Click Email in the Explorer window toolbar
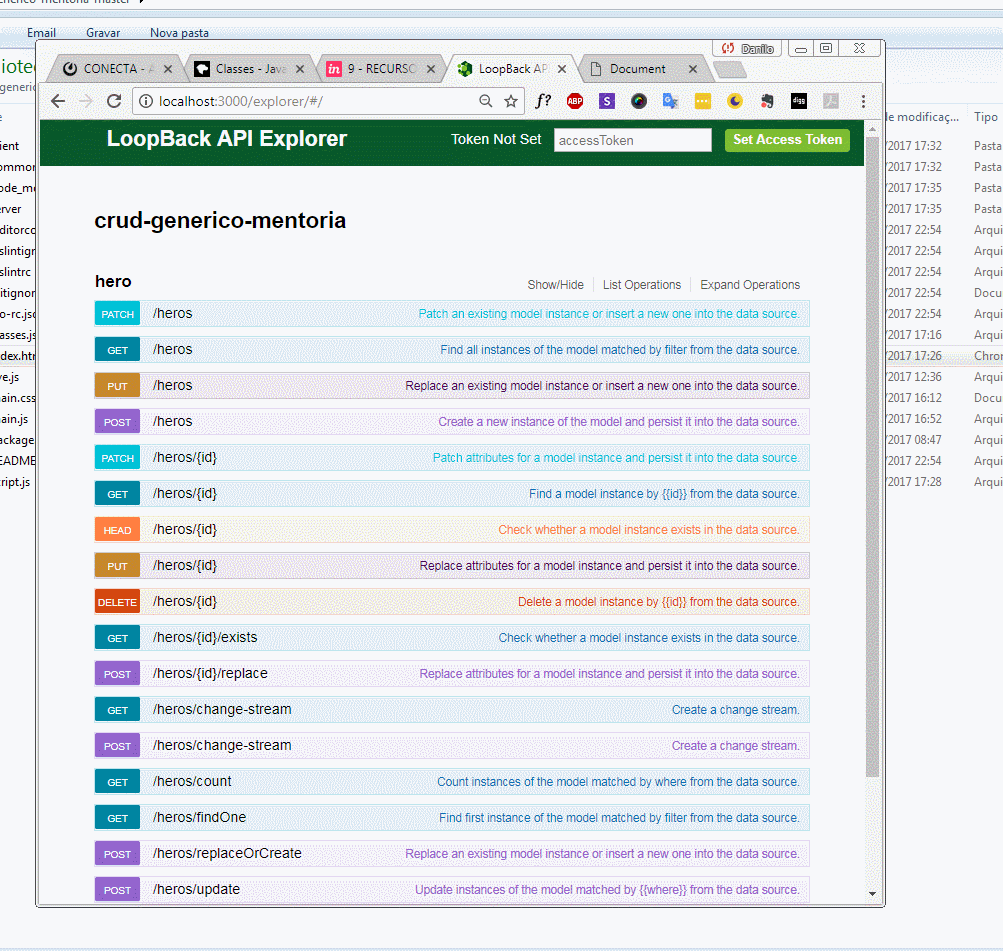Screen dimensions: 1003x951 click(x=41, y=33)
